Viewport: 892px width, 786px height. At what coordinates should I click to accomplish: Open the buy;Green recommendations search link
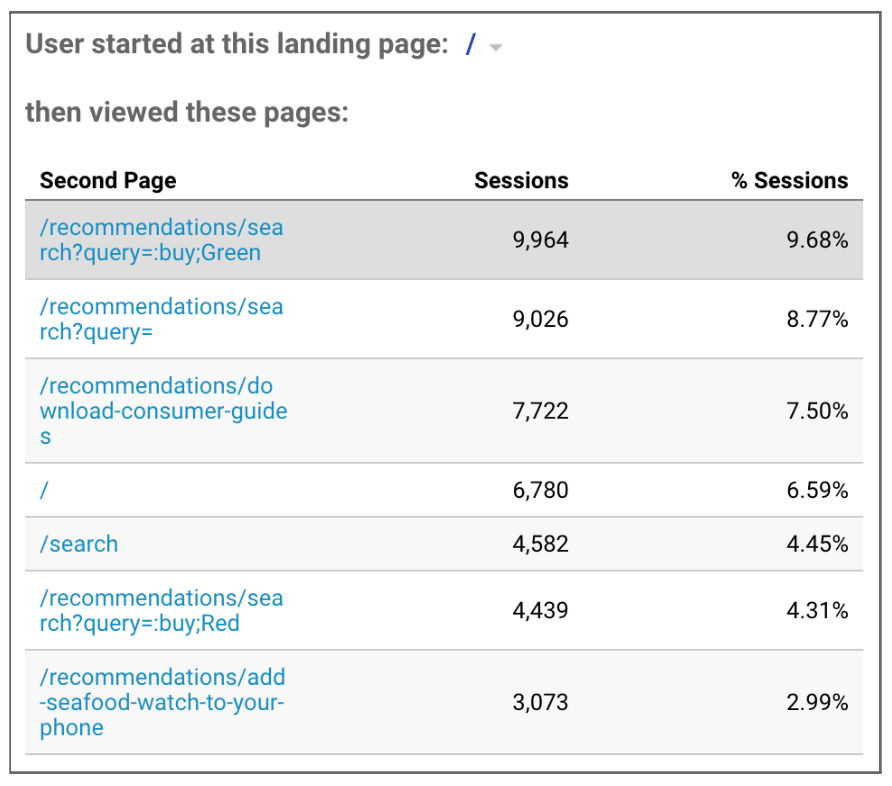click(x=161, y=240)
